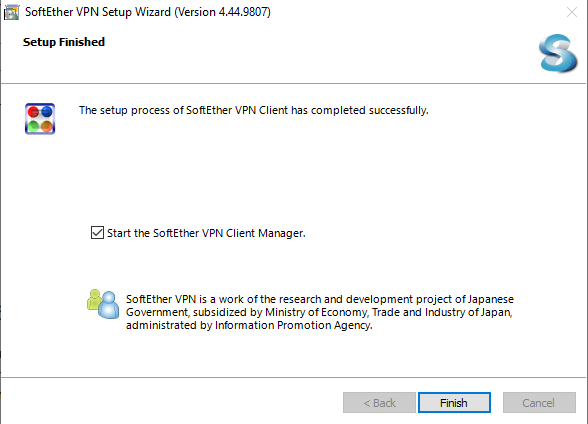
Task: Click the blue SoftEther S logo
Action: [x=558, y=53]
